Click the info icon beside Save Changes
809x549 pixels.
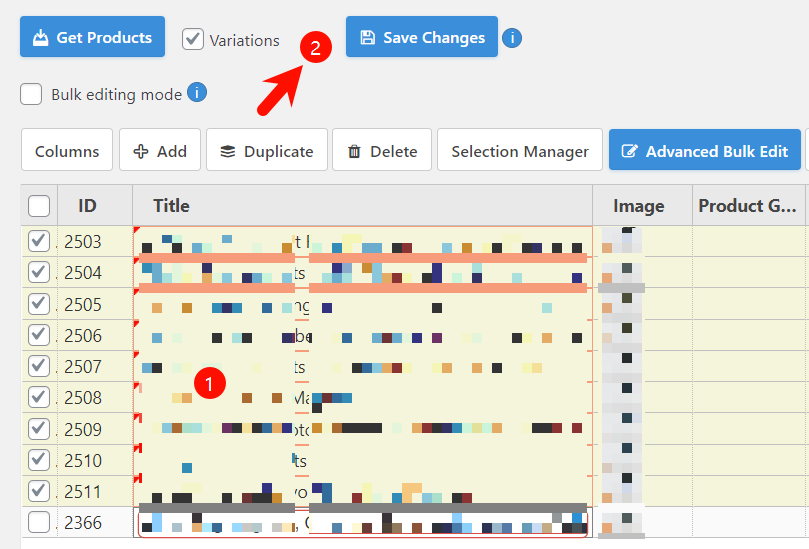pyautogui.click(x=512, y=38)
